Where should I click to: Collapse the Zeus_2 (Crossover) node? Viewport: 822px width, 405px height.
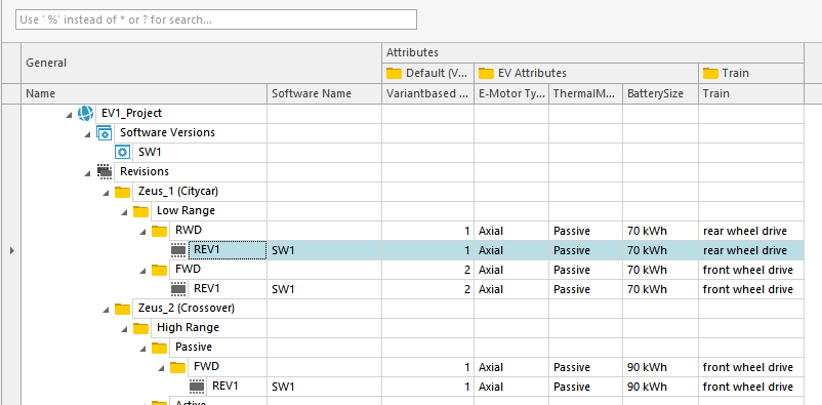point(106,308)
